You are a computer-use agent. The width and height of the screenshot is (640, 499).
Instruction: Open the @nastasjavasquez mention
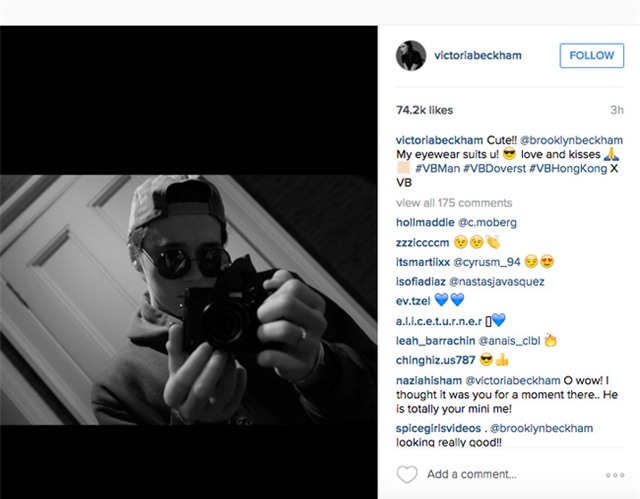[x=496, y=282]
